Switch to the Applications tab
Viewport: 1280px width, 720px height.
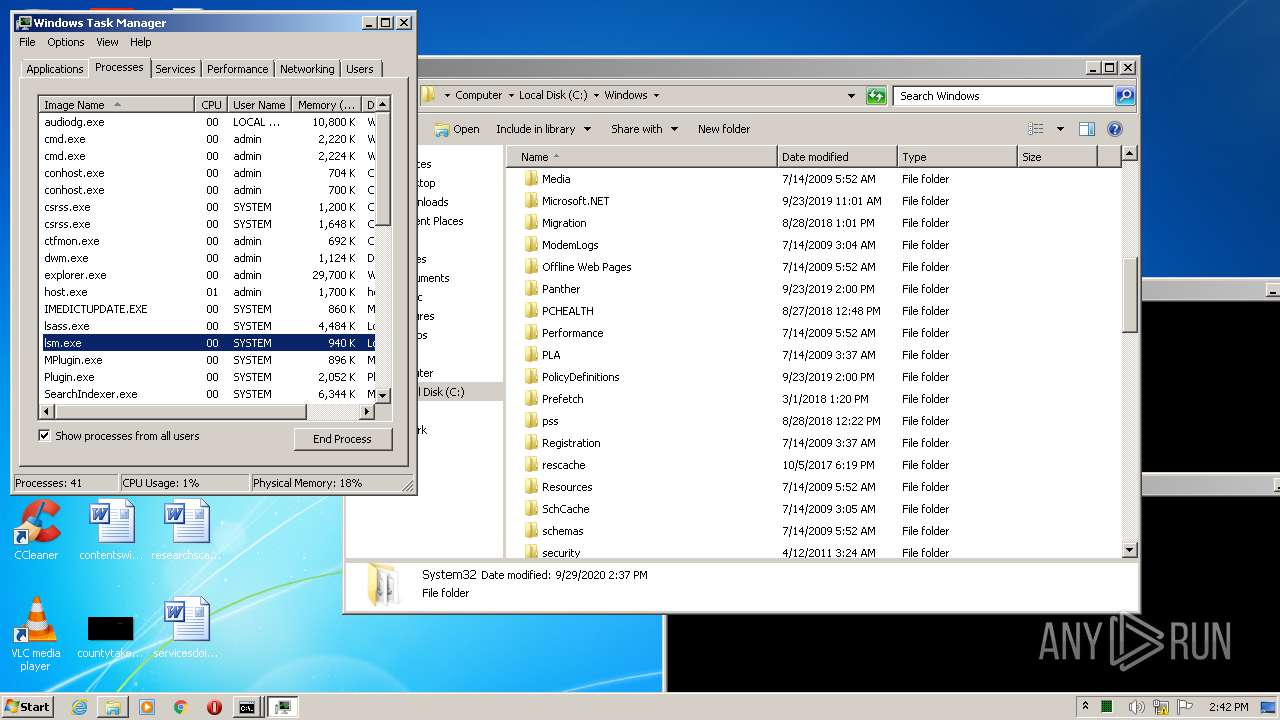click(54, 69)
